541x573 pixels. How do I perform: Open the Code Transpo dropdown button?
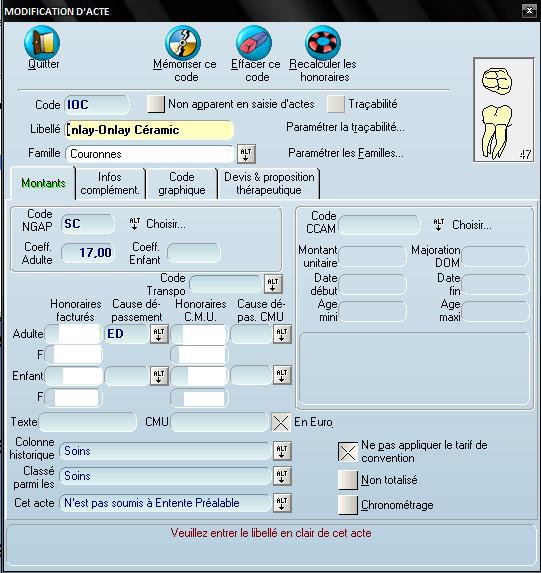click(x=273, y=284)
